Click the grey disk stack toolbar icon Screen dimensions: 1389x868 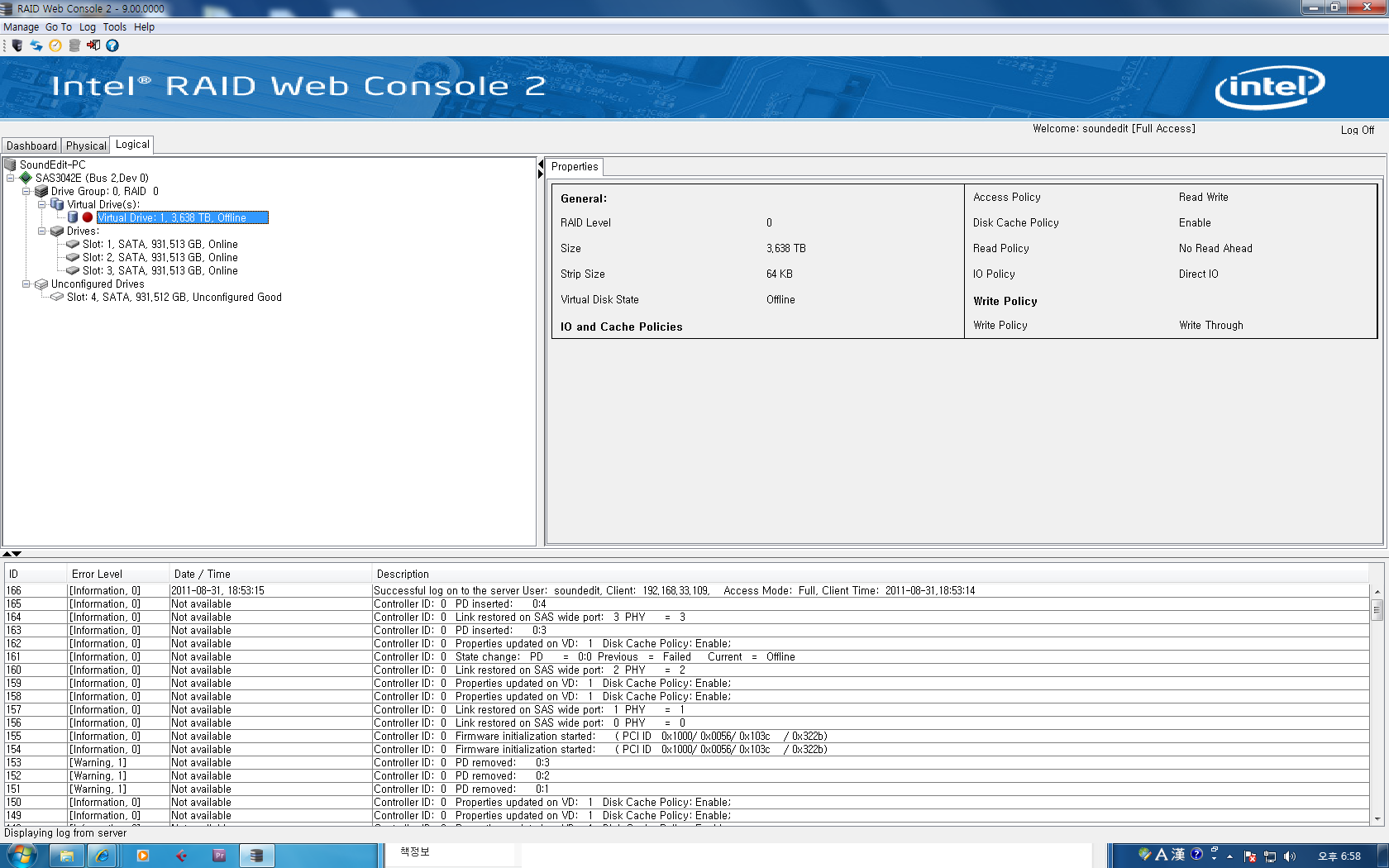pos(74,45)
